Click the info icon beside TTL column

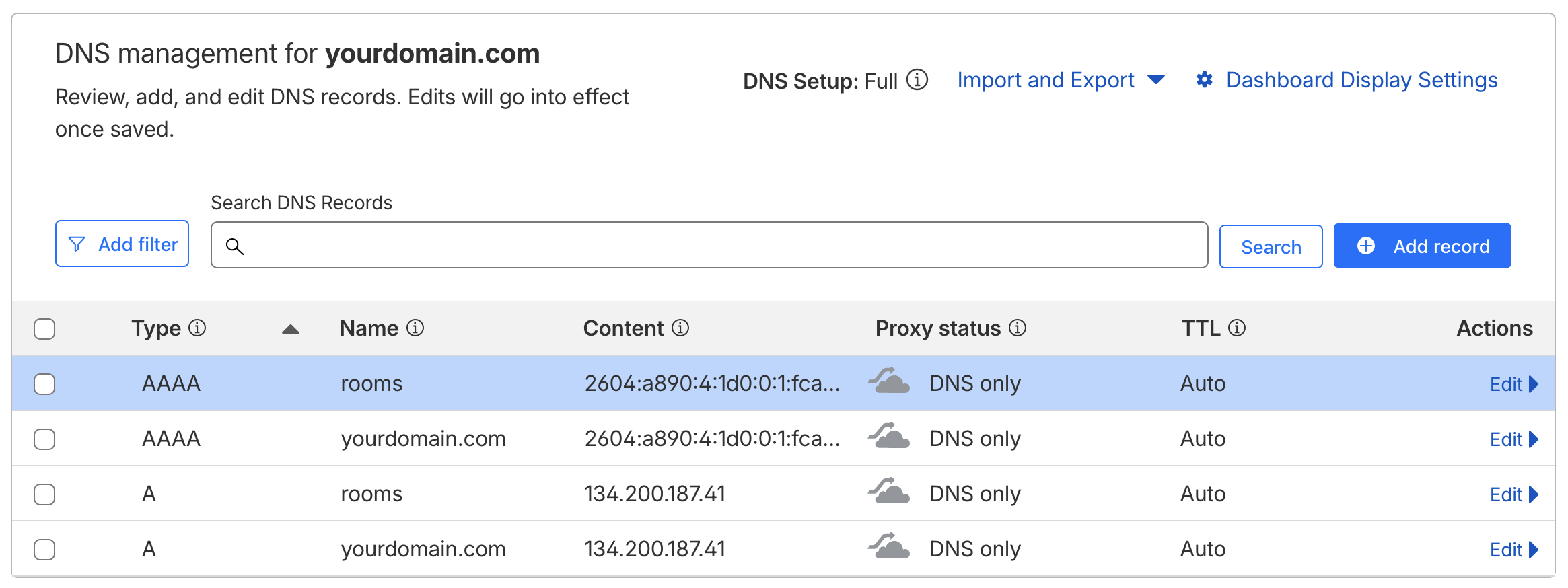tap(1237, 328)
